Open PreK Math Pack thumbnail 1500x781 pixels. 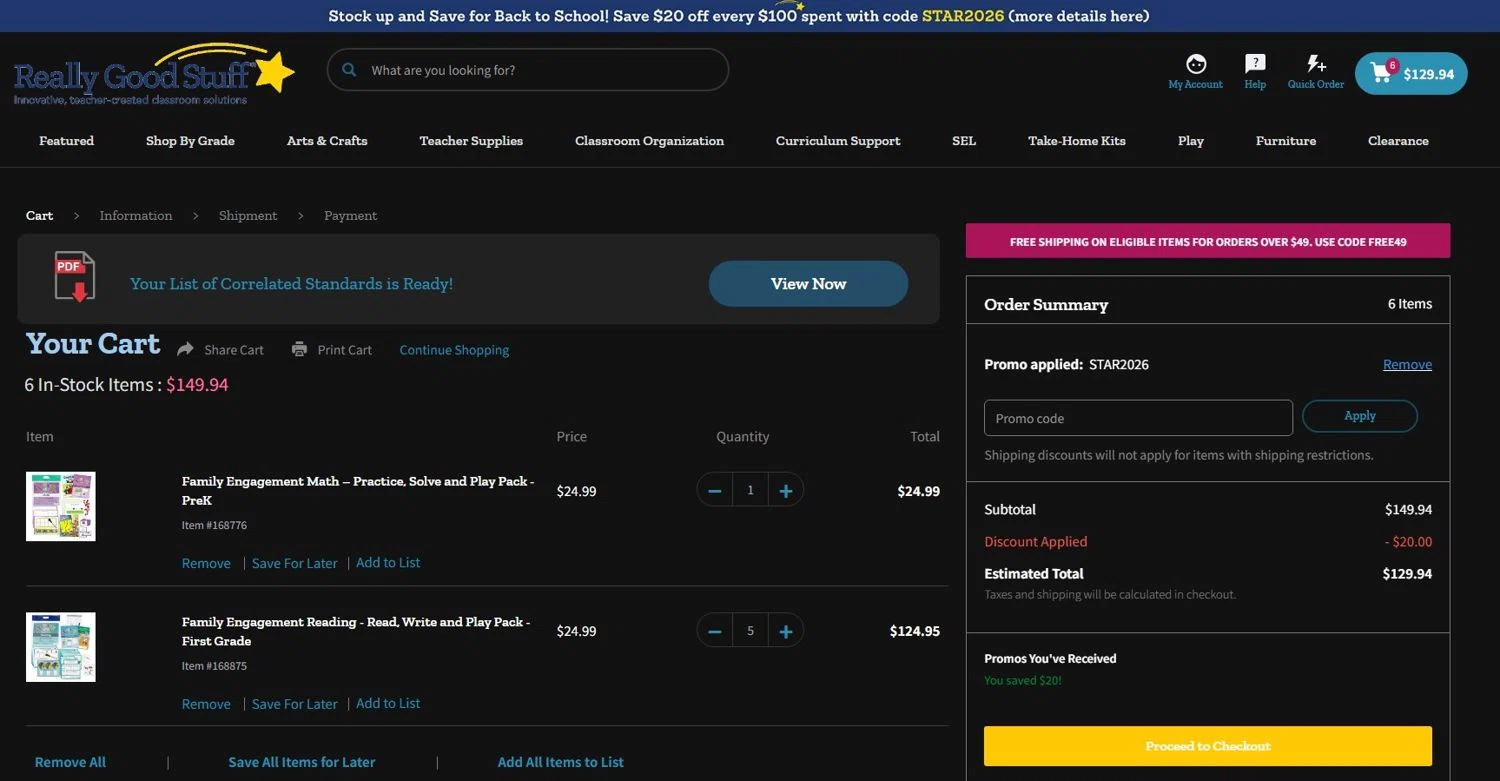[61, 506]
